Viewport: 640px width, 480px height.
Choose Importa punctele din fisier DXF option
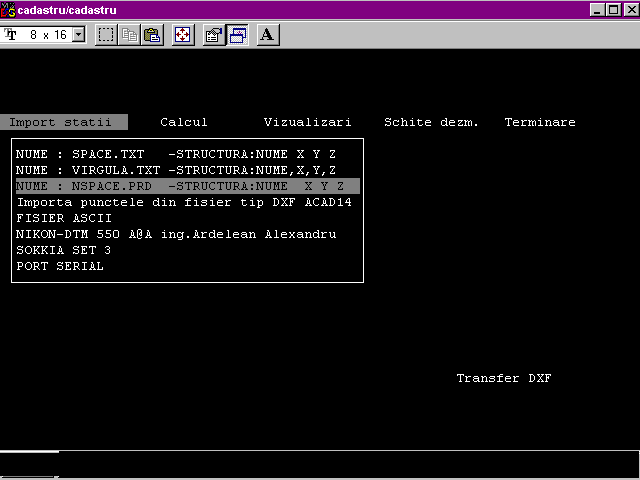pyautogui.click(x=184, y=202)
